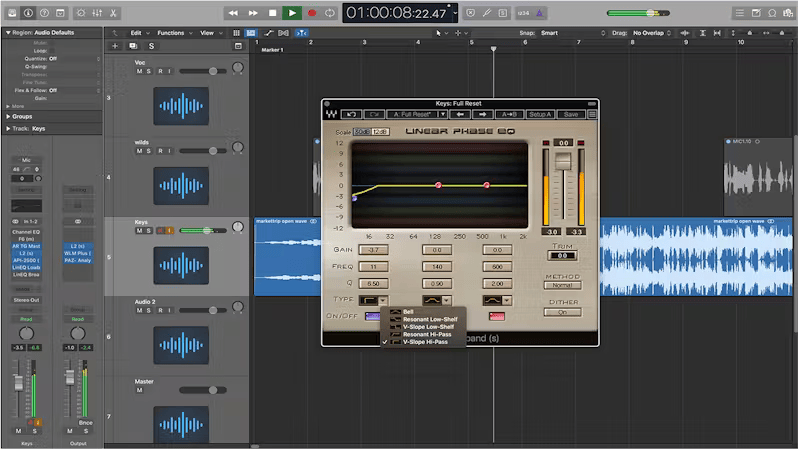This screenshot has width=798, height=449.
Task: Open the Editors scissors icon
Action: (113, 13)
